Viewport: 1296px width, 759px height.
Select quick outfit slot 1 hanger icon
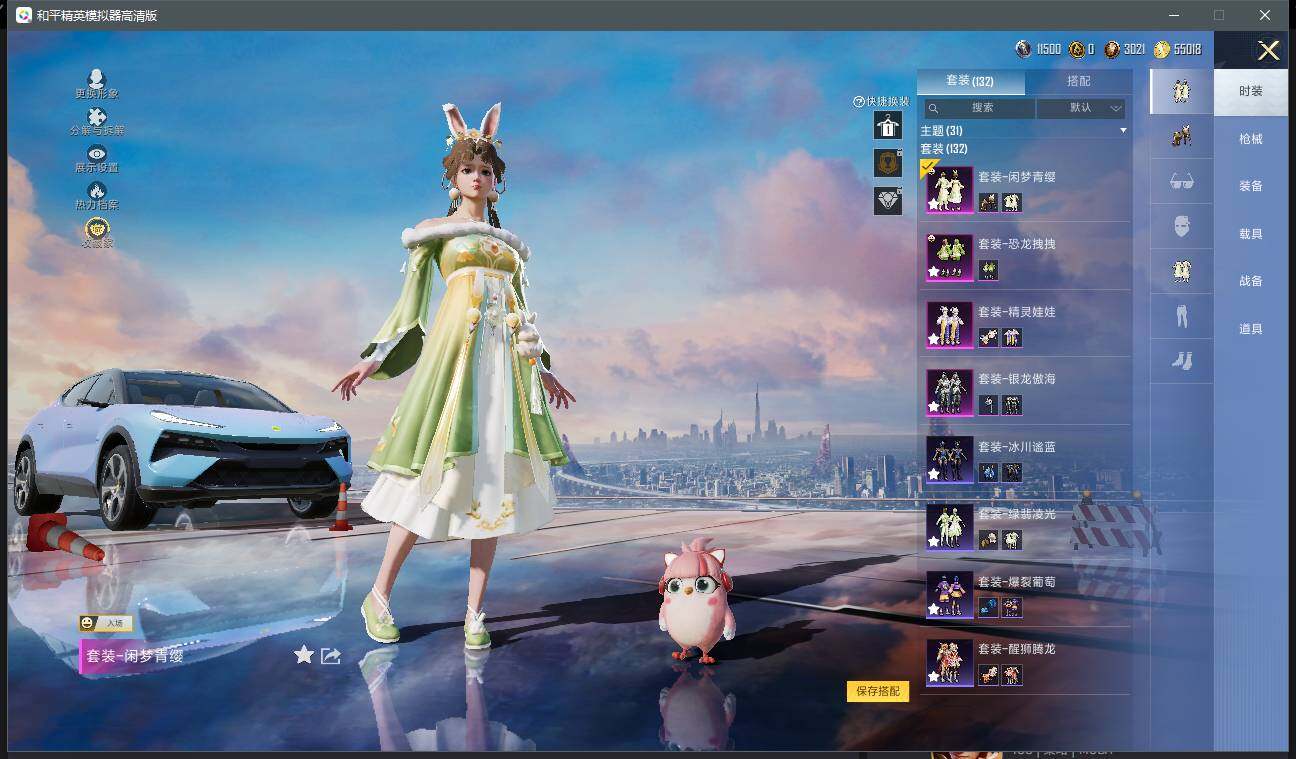[x=888, y=125]
